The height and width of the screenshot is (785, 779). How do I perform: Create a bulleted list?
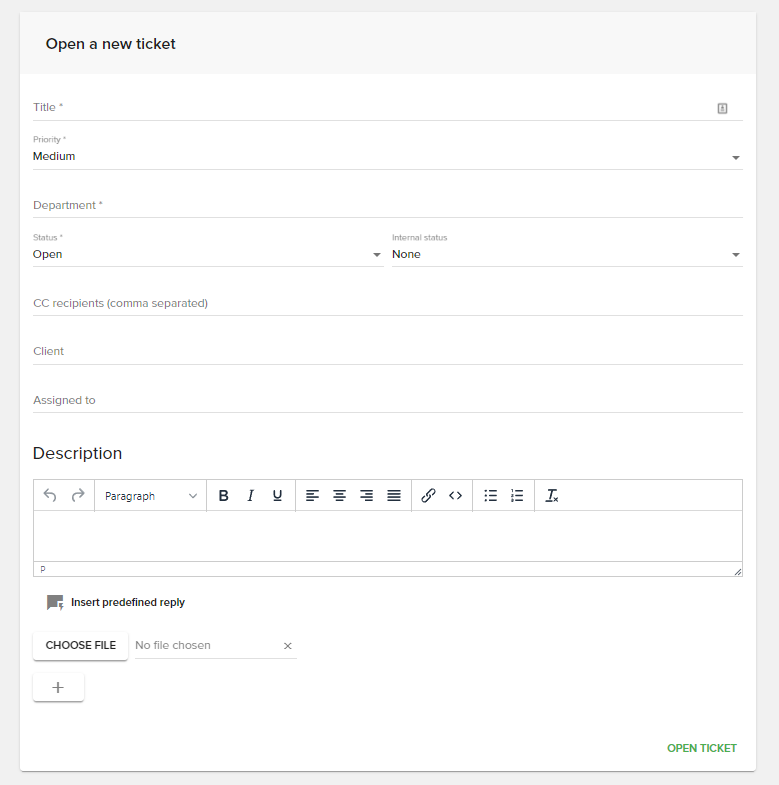(x=490, y=496)
